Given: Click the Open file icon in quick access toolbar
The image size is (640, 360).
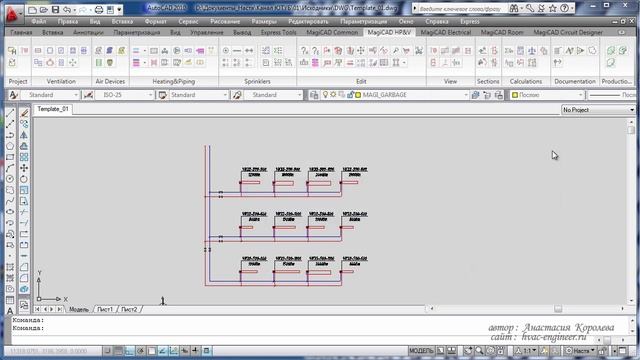Looking at the screenshot, I should (x=44, y=9).
